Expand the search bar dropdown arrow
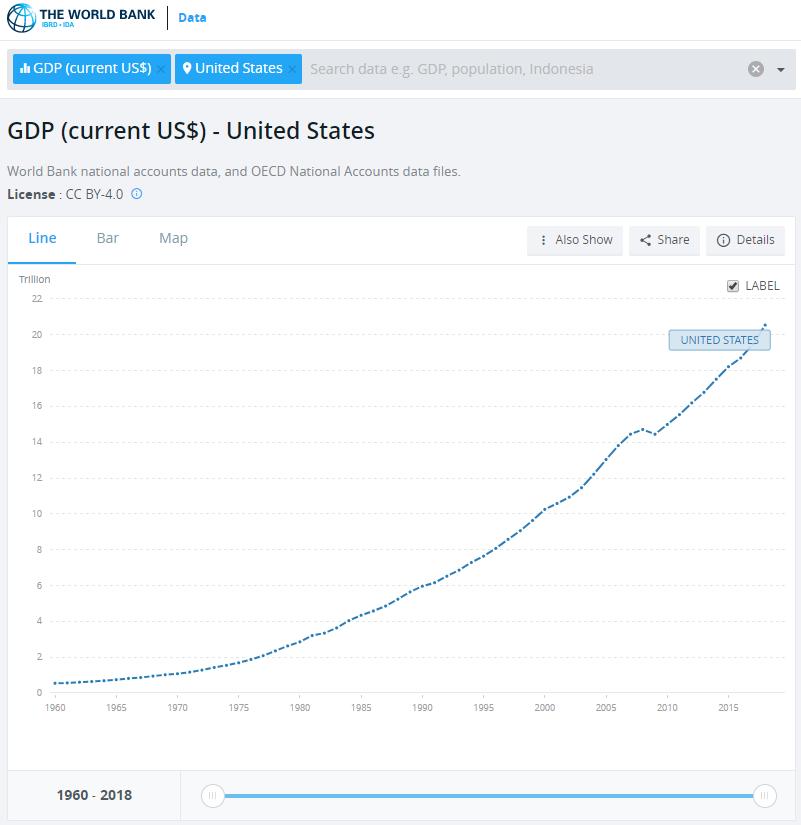This screenshot has height=825, width=801. coord(781,70)
